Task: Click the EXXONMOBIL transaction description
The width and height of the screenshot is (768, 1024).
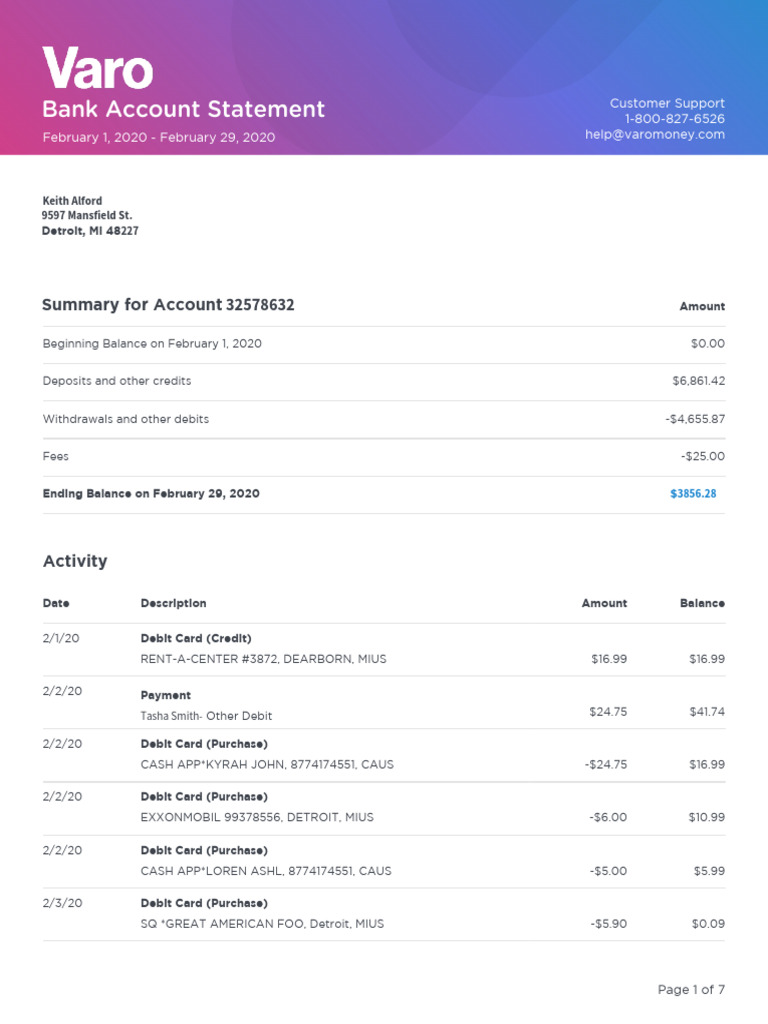Action: click(x=257, y=817)
